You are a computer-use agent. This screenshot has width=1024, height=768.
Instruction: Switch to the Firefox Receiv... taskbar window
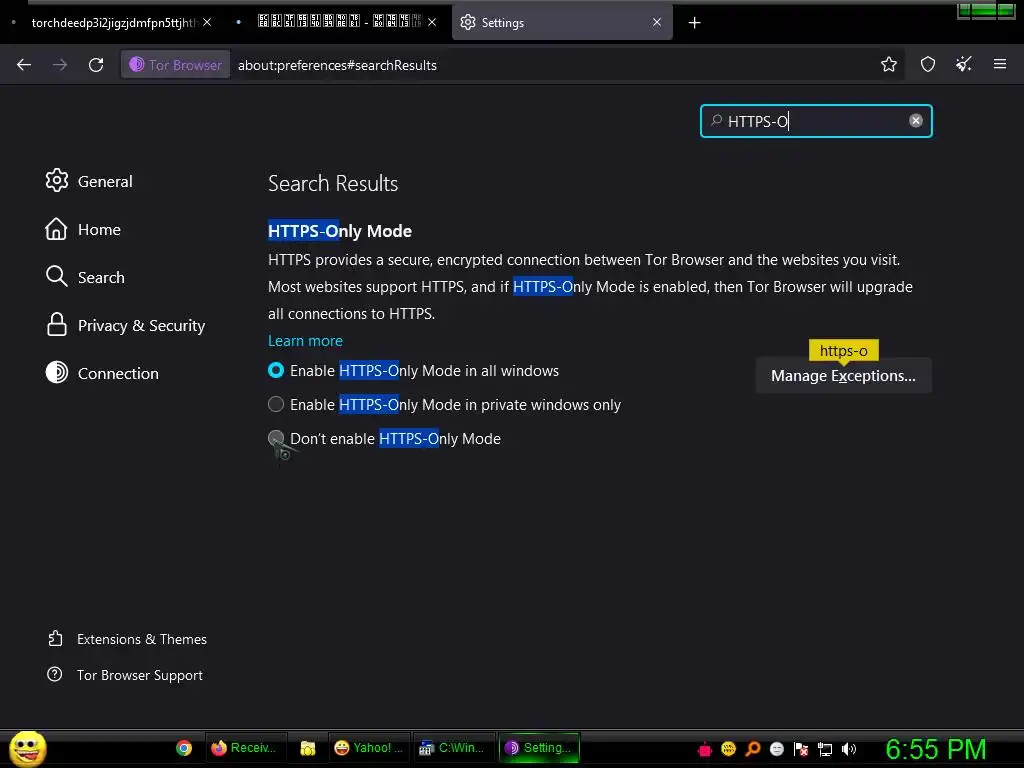[244, 748]
